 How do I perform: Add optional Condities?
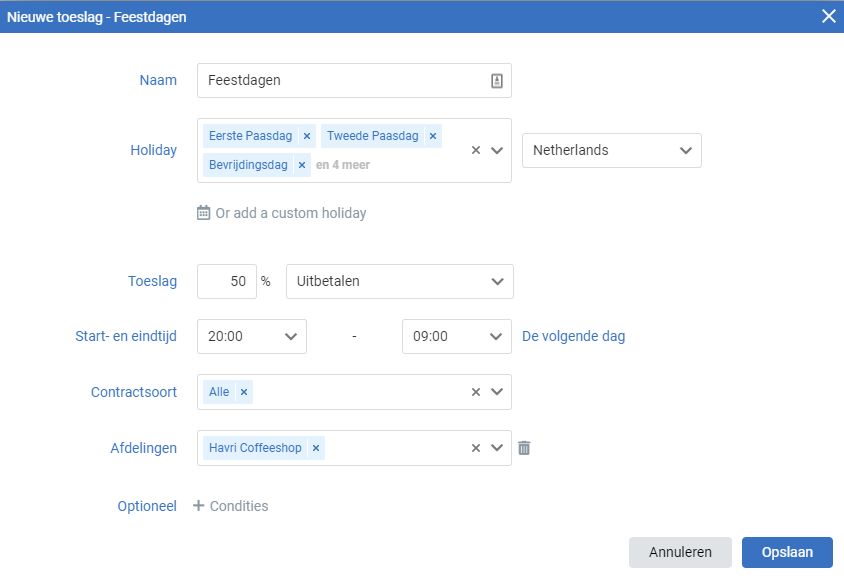pos(230,506)
